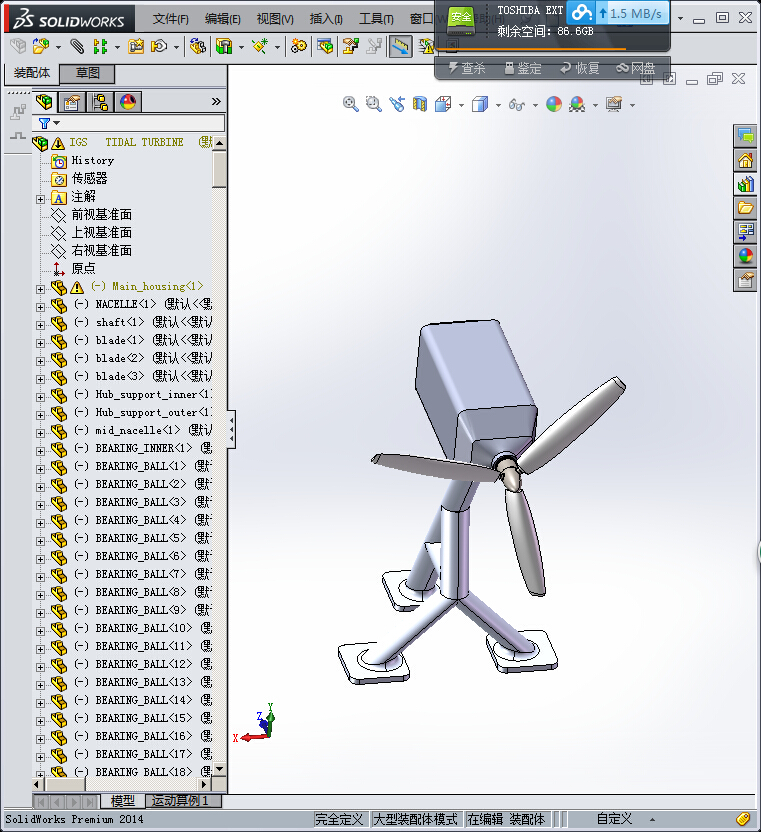Screen dimensions: 761x832
Task: Click the Move Component icon
Action: point(159,46)
